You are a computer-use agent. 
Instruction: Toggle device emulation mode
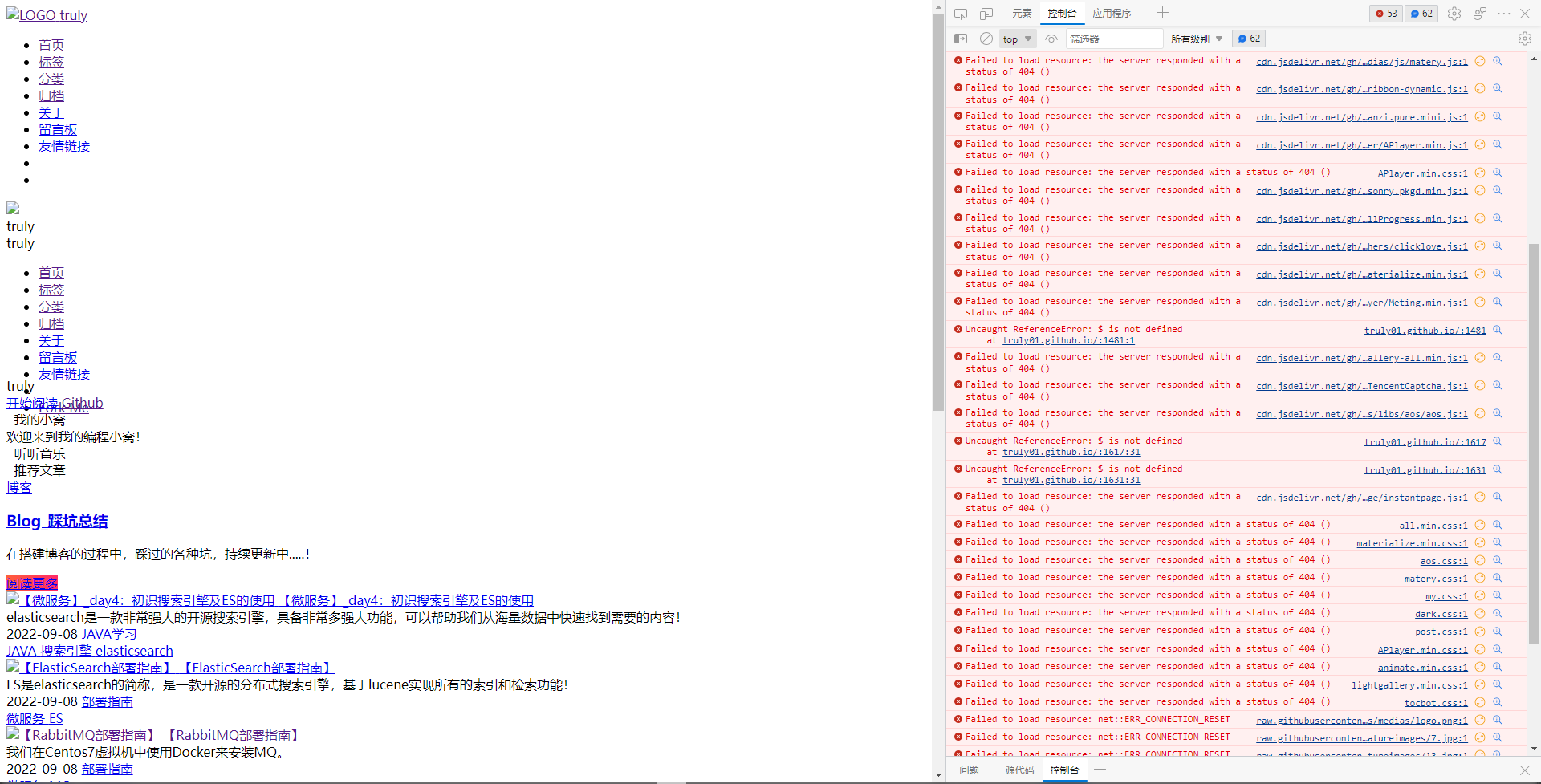[x=986, y=14]
